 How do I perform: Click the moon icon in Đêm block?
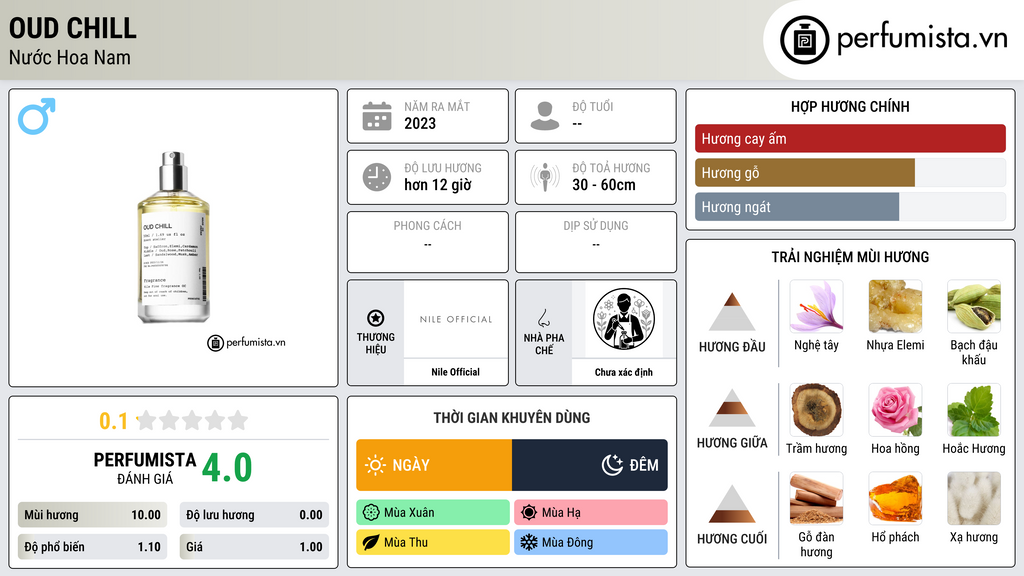[612, 465]
